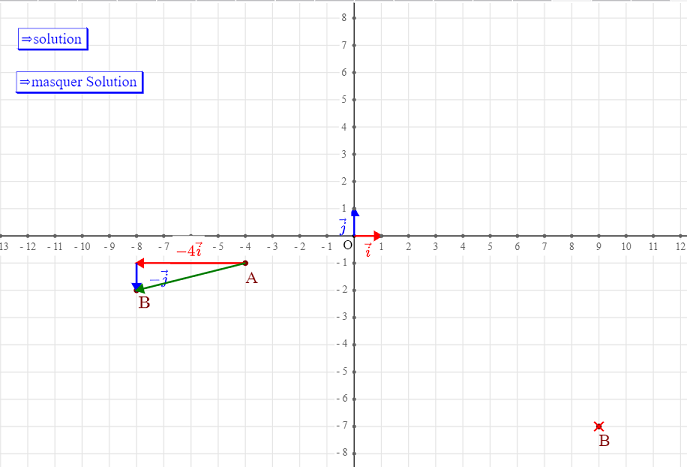Click the red i label below the x-axis

(368, 250)
